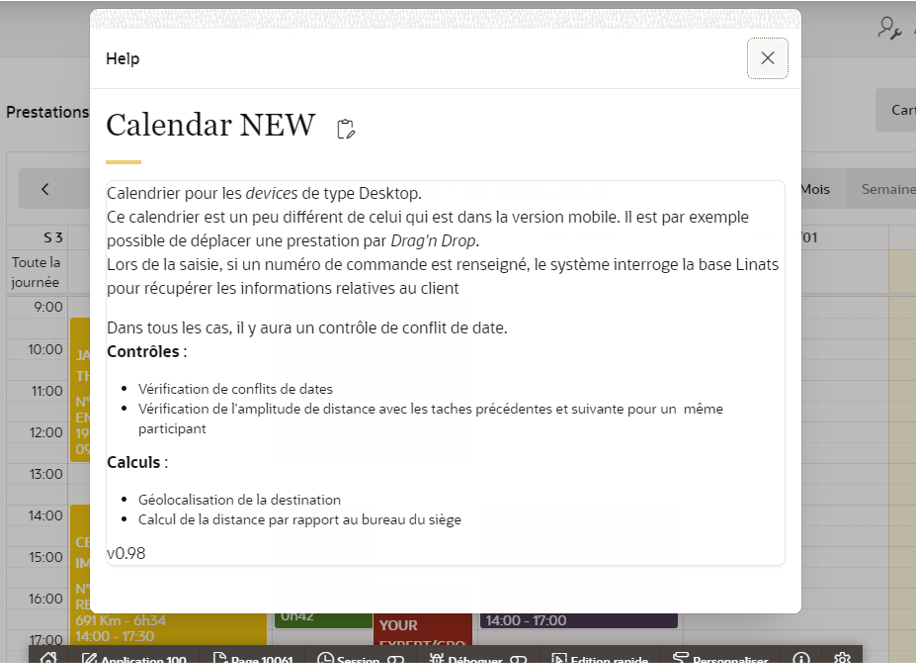Click the S 3 week number header
Viewport: 916px width, 663px height.
tap(53, 238)
